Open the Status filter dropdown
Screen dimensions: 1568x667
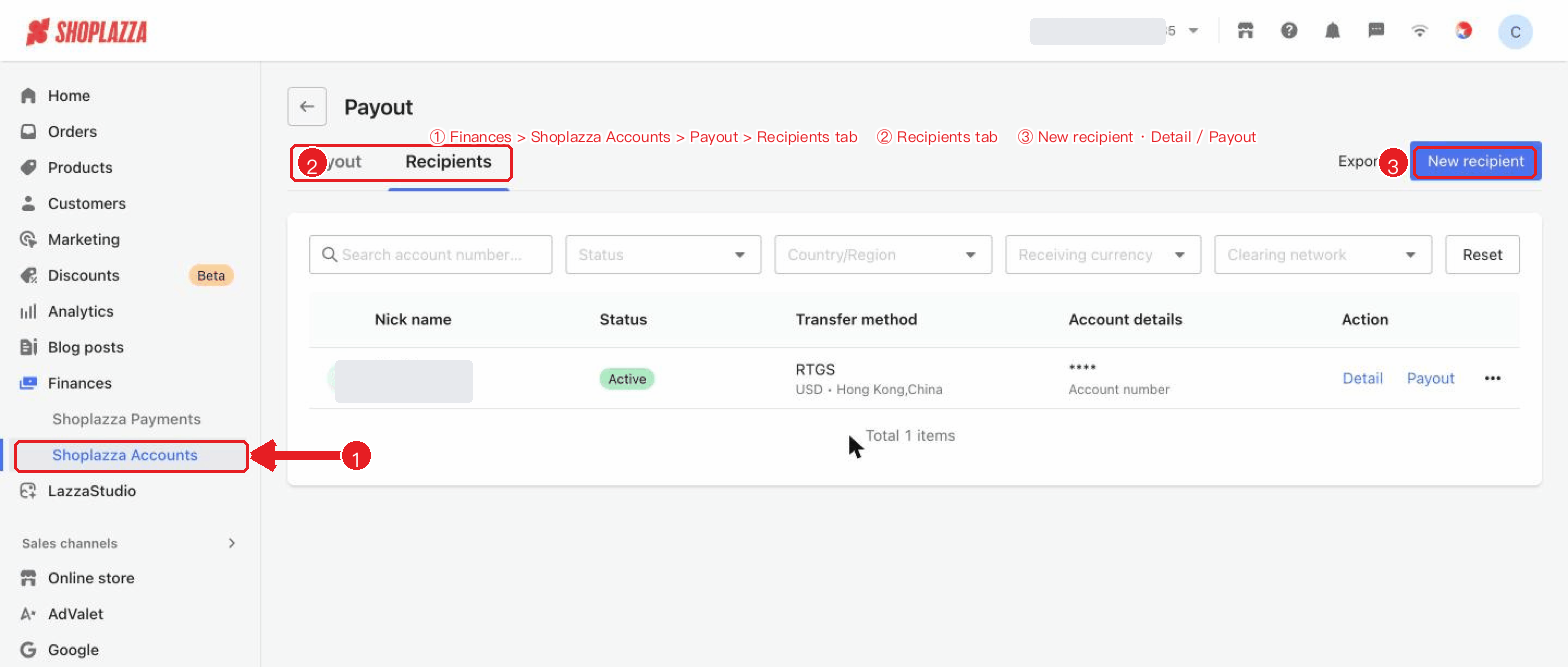click(x=663, y=255)
